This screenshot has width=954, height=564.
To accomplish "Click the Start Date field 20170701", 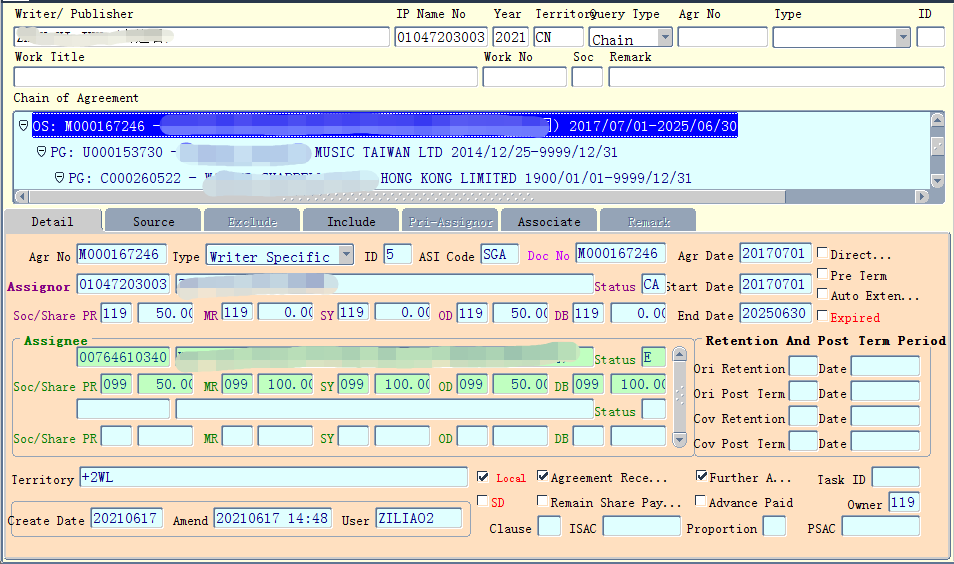I will click(775, 284).
